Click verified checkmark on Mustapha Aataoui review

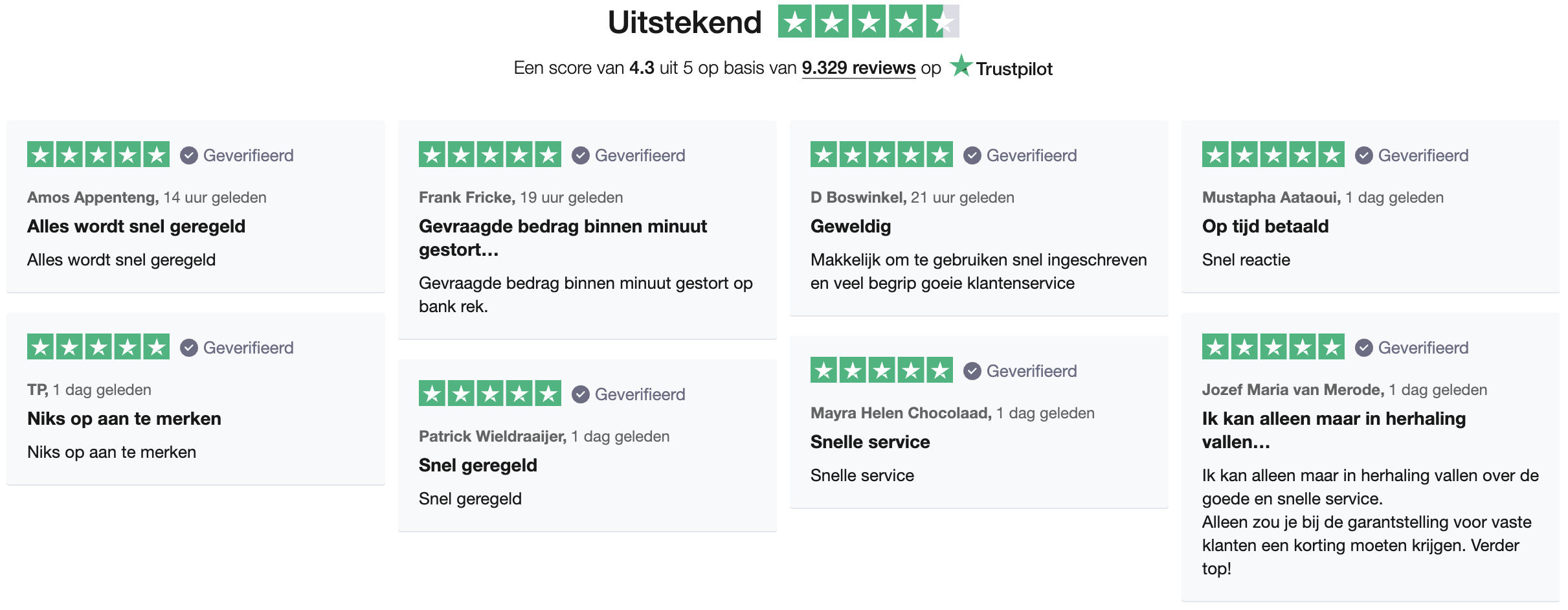tap(1364, 155)
